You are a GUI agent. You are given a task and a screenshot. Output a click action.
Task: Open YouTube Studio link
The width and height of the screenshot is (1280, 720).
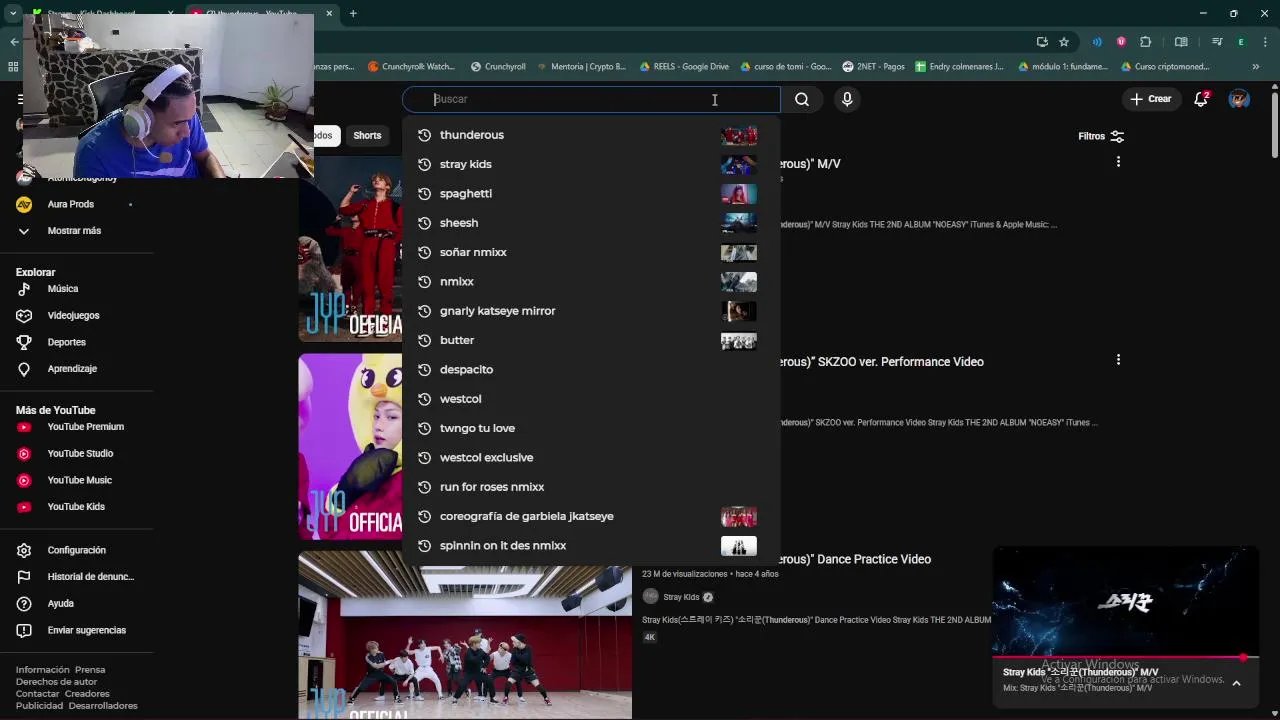80,454
